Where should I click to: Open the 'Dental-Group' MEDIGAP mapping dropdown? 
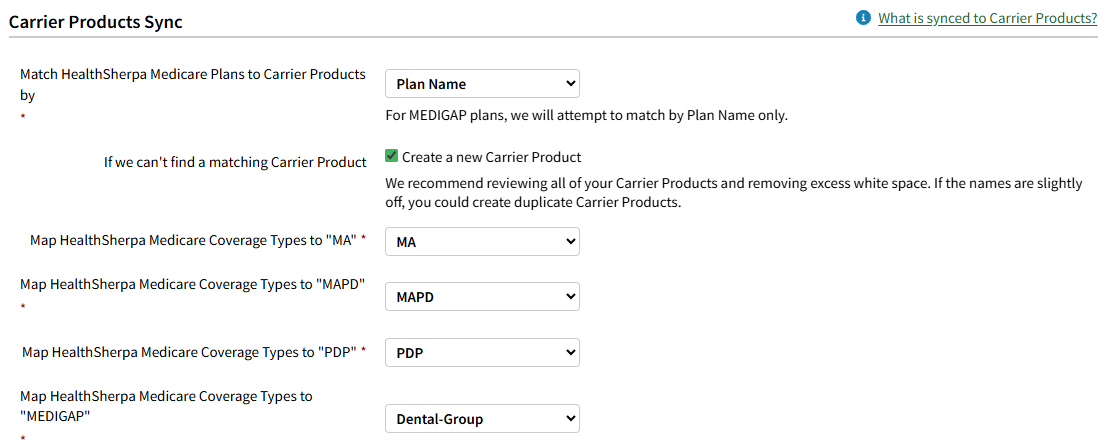482,419
